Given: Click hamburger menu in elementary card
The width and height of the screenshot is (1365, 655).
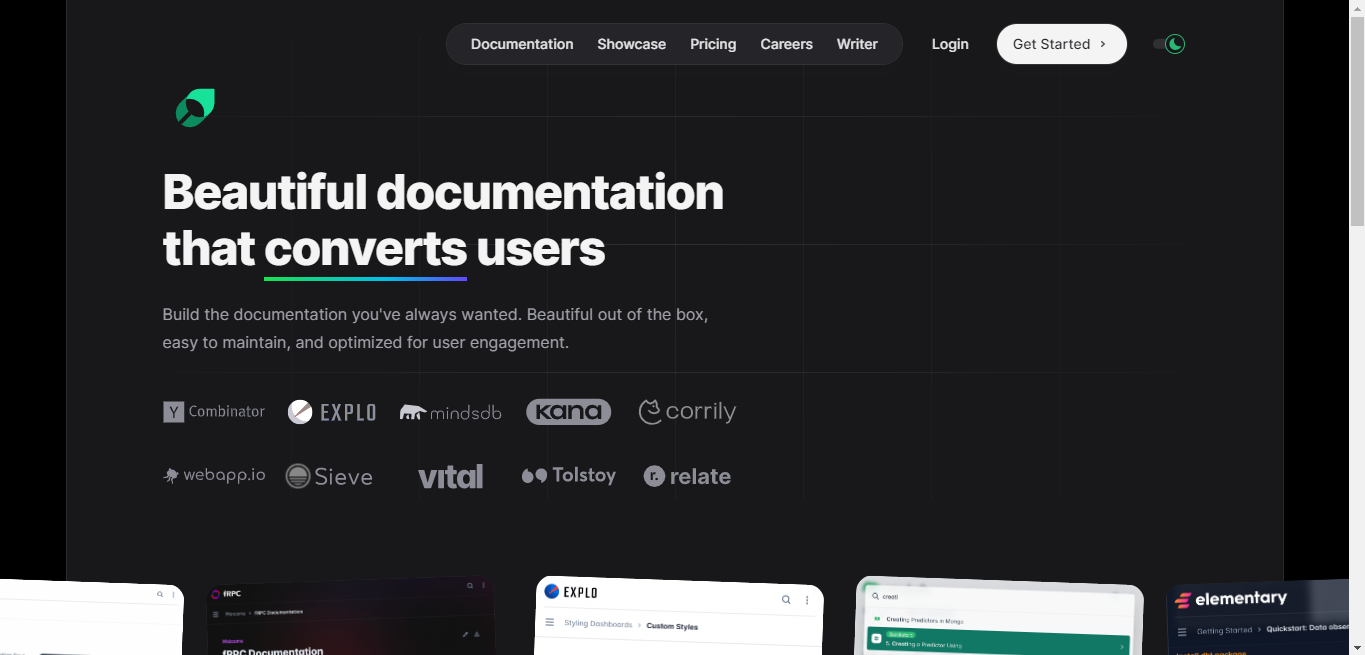Looking at the screenshot, I should pos(1183,632).
